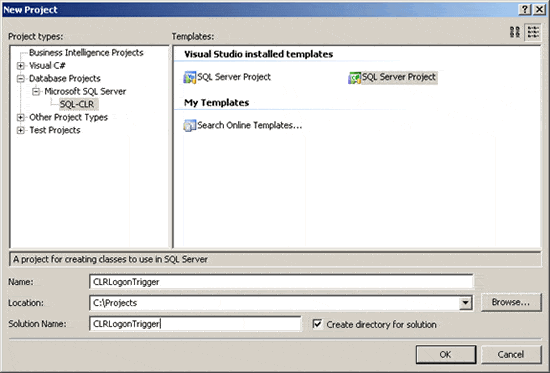Screen dimensions: 550x373
Task: Collapse the Database Projects node
Action: coord(21,79)
